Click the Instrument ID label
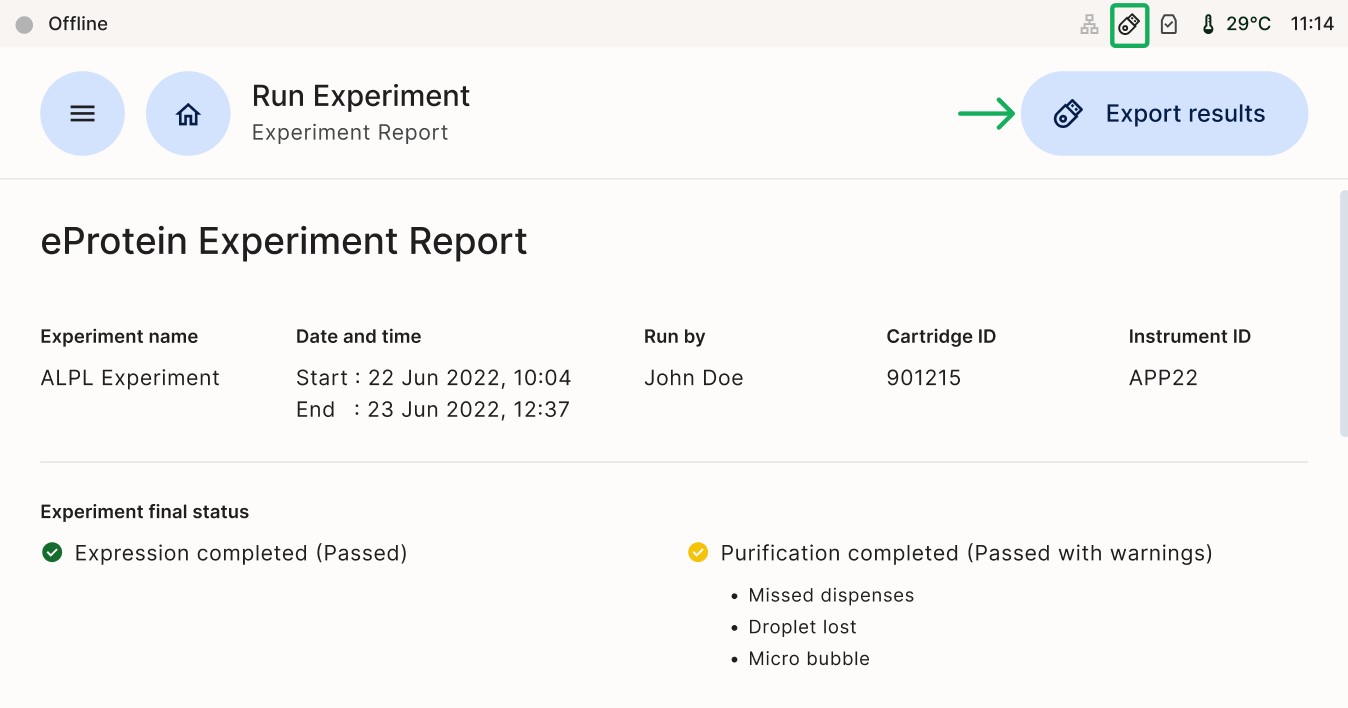This screenshot has width=1348, height=708. point(1190,337)
